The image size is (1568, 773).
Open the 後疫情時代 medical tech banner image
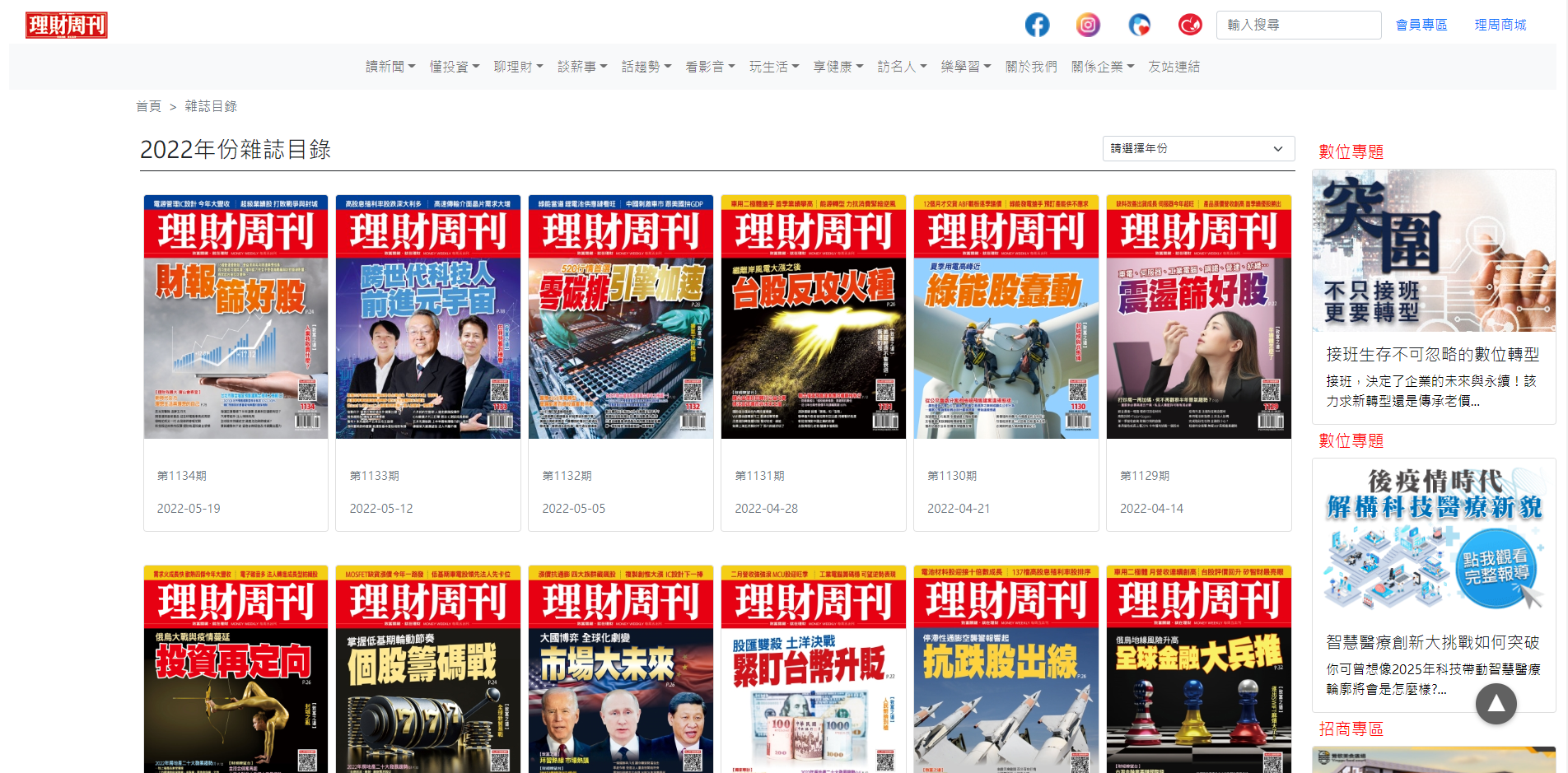tap(1434, 539)
